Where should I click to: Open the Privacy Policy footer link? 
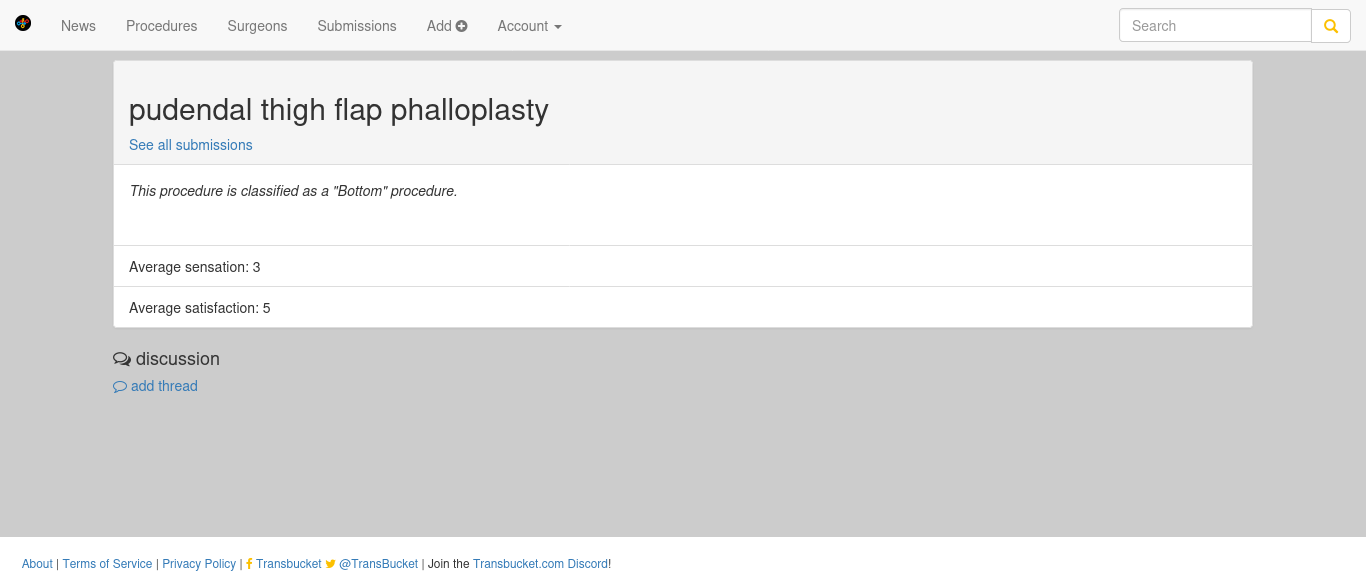(x=199, y=564)
